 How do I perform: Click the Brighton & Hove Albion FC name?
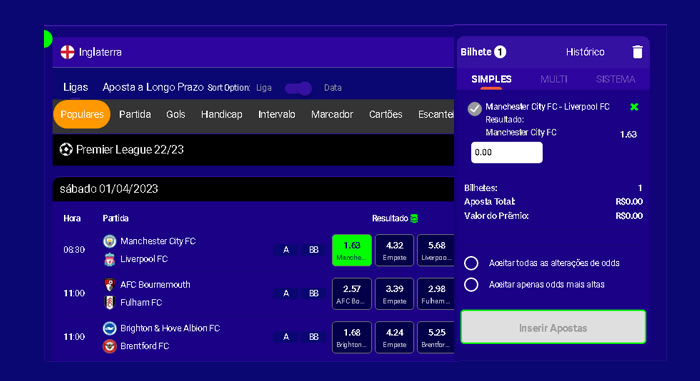pyautogui.click(x=170, y=328)
